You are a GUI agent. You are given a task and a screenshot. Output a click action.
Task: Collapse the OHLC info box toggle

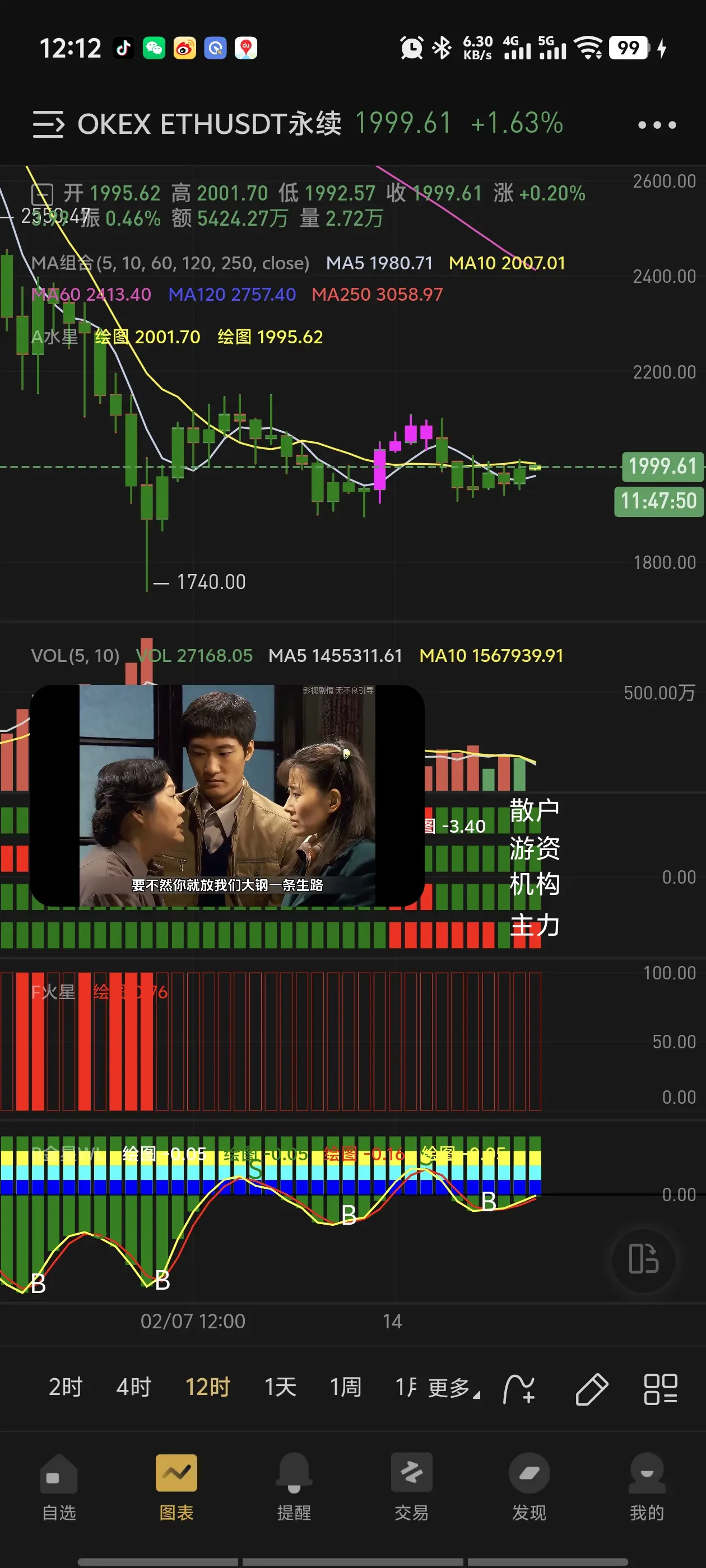click(43, 194)
